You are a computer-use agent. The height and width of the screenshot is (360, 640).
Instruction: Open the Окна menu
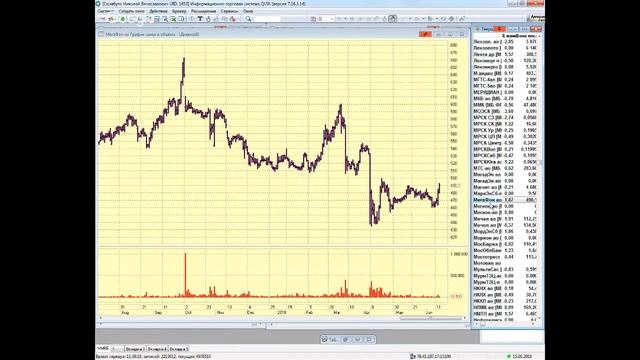click(248, 11)
